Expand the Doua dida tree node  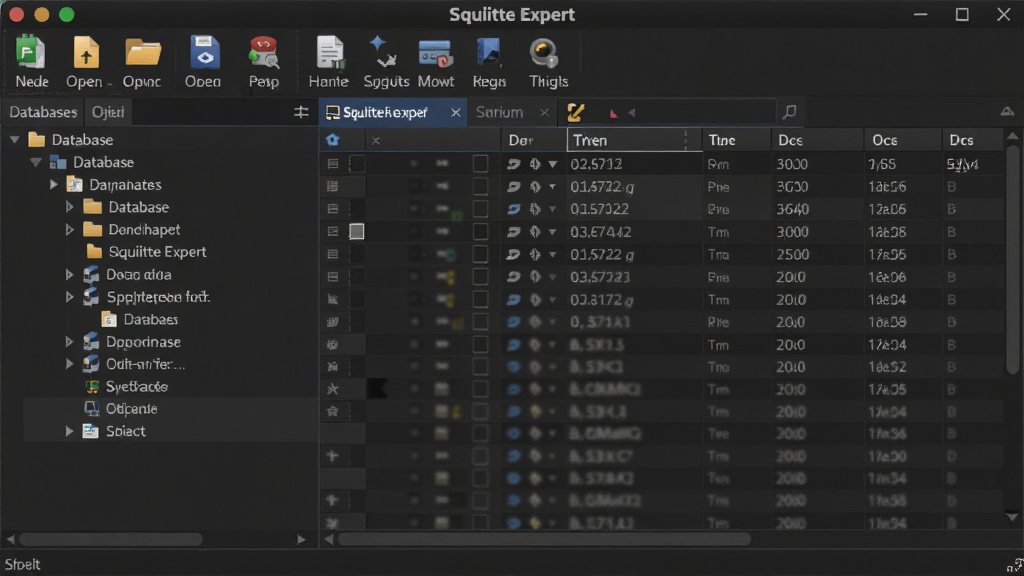coord(69,274)
